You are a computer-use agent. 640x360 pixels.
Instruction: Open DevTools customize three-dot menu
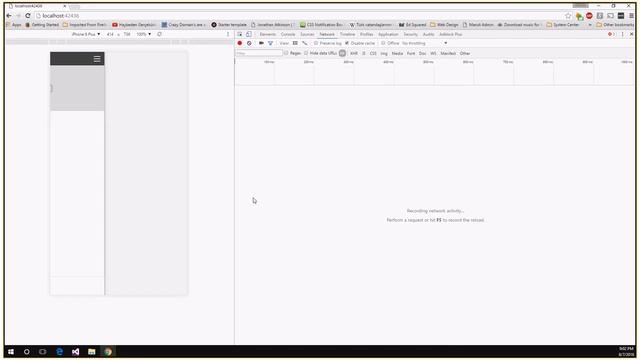(622, 34)
